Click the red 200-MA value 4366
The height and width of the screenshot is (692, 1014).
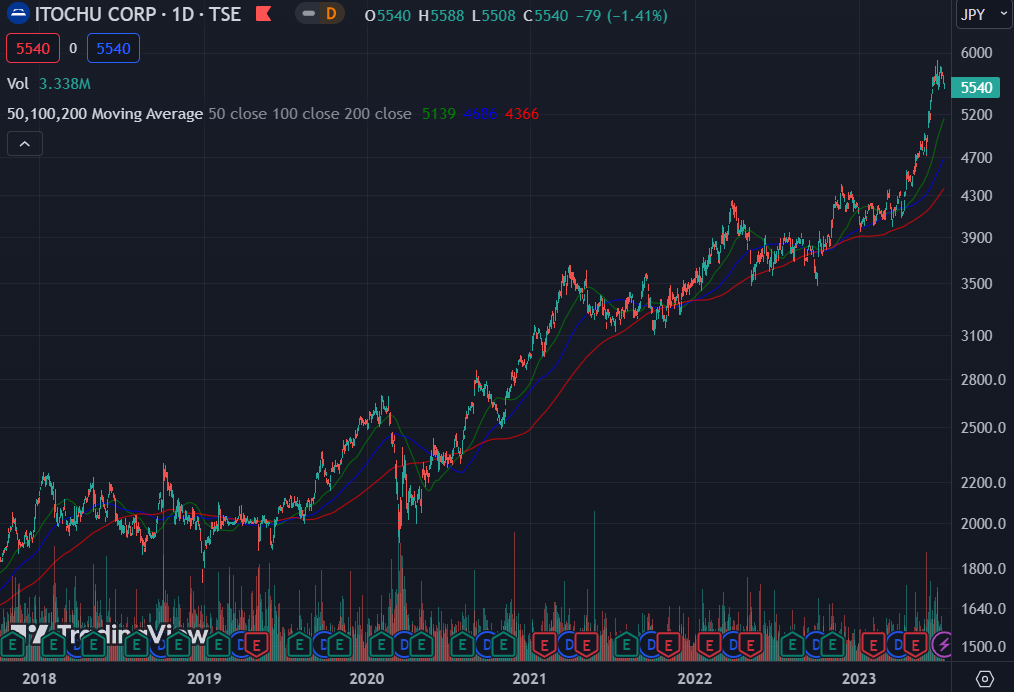coord(522,114)
